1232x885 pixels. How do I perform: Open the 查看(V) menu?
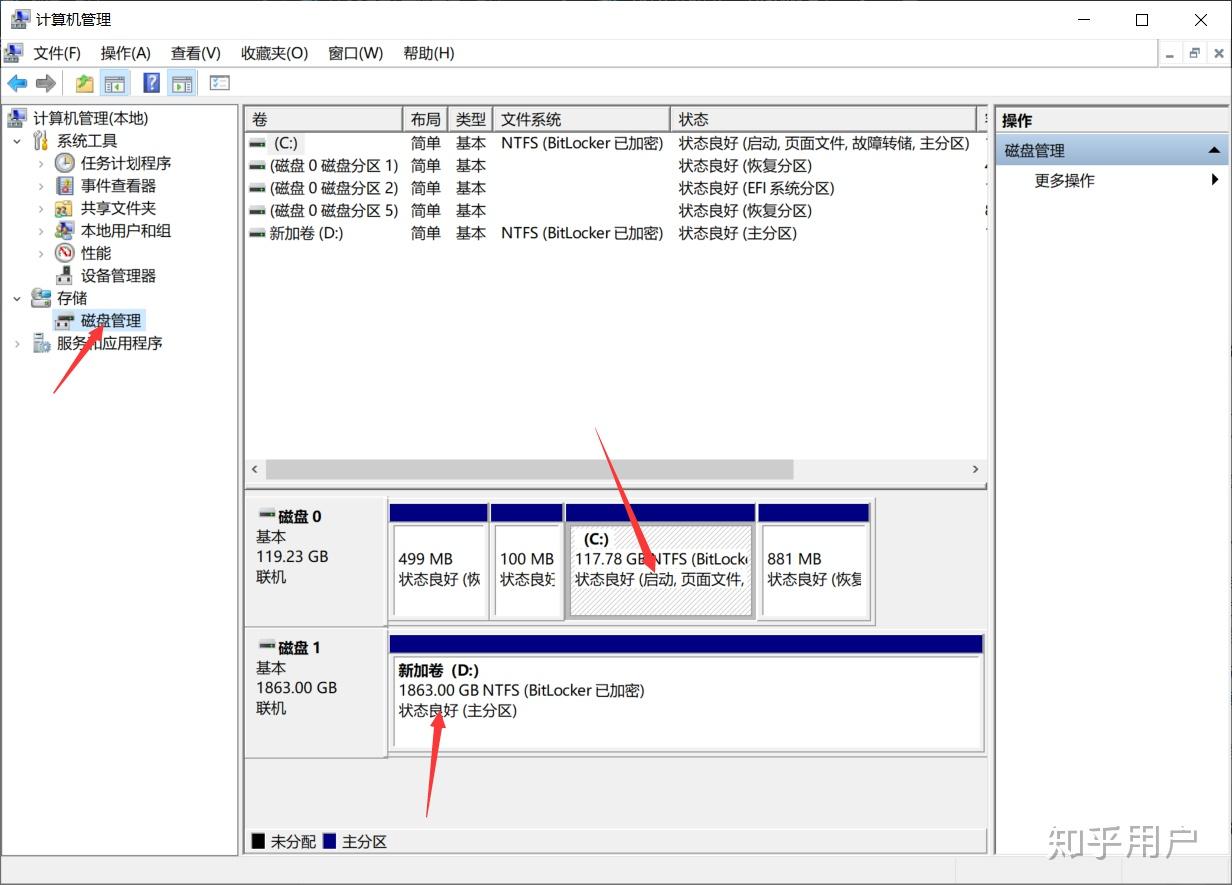point(195,53)
